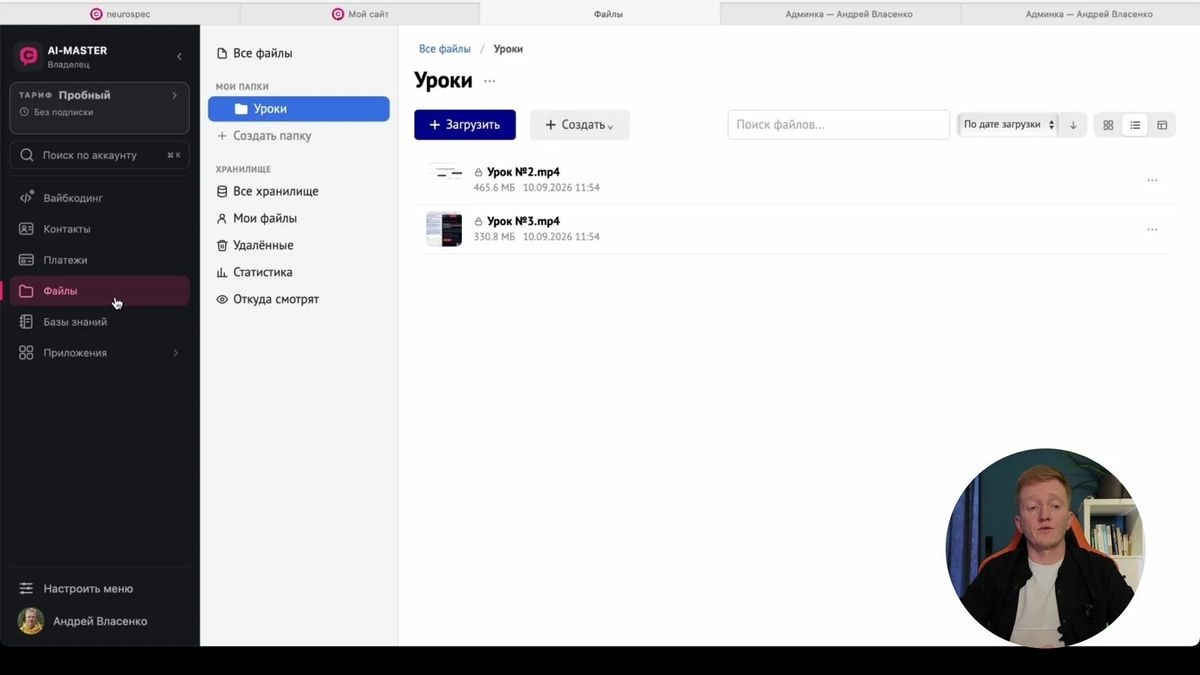Expand the Приложения submenu arrow
This screenshot has height=675, width=1200.
[x=176, y=353]
